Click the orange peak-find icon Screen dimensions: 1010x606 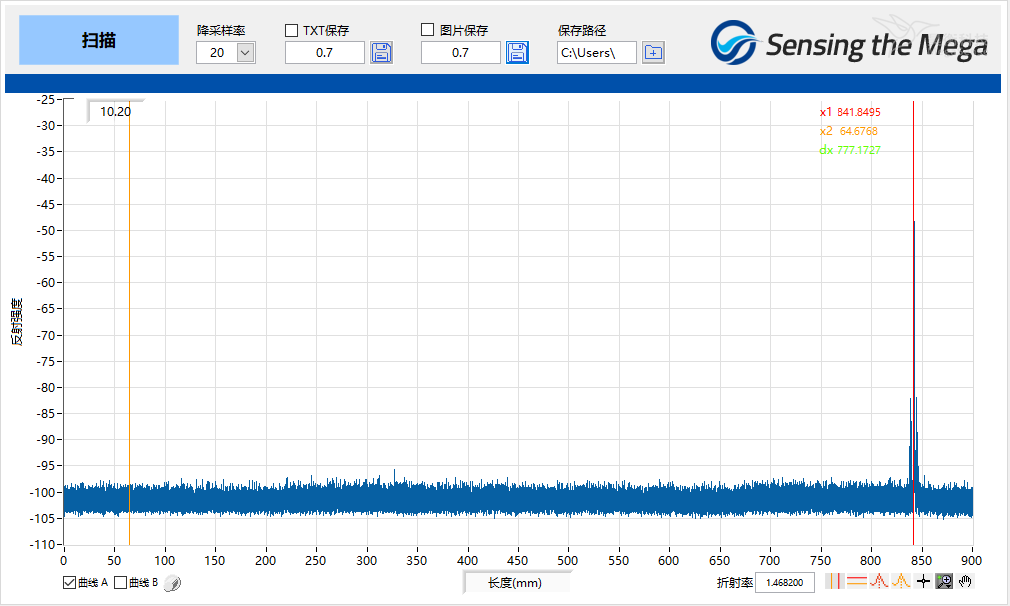pyautogui.click(x=900, y=581)
